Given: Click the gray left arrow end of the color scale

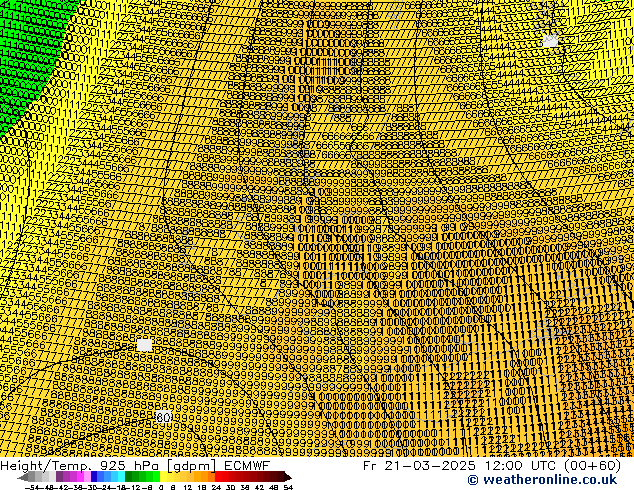Looking at the screenshot, I should pyautogui.click(x=22, y=477).
